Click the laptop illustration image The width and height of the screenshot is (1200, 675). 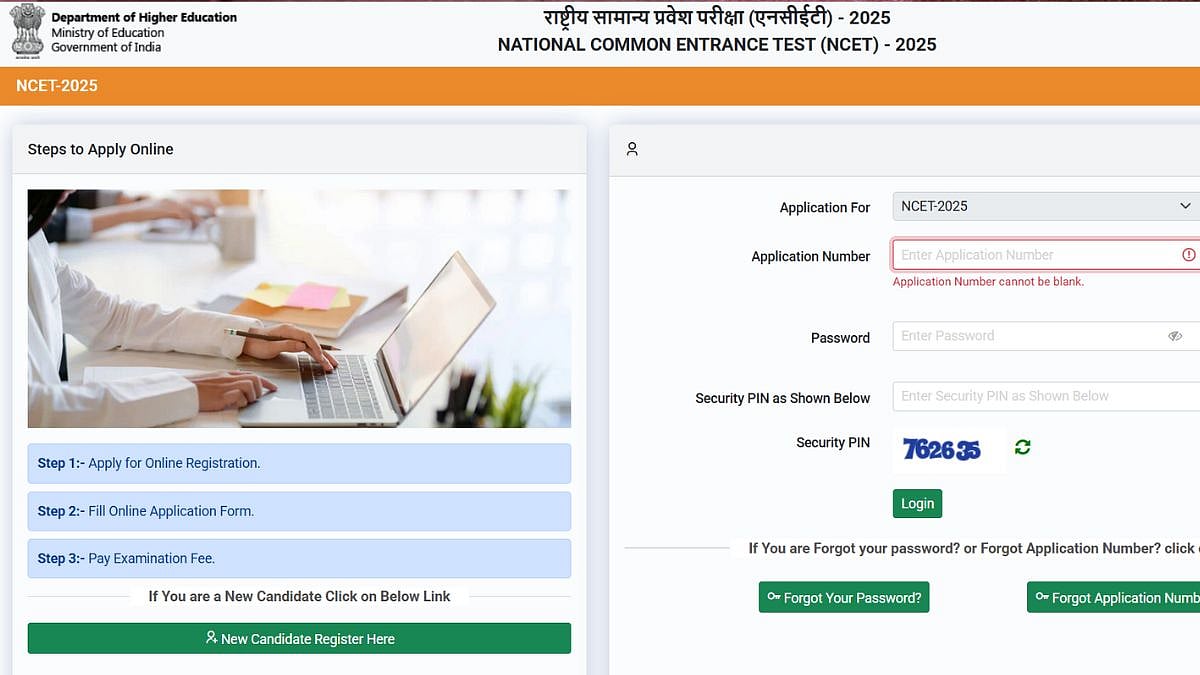(299, 308)
